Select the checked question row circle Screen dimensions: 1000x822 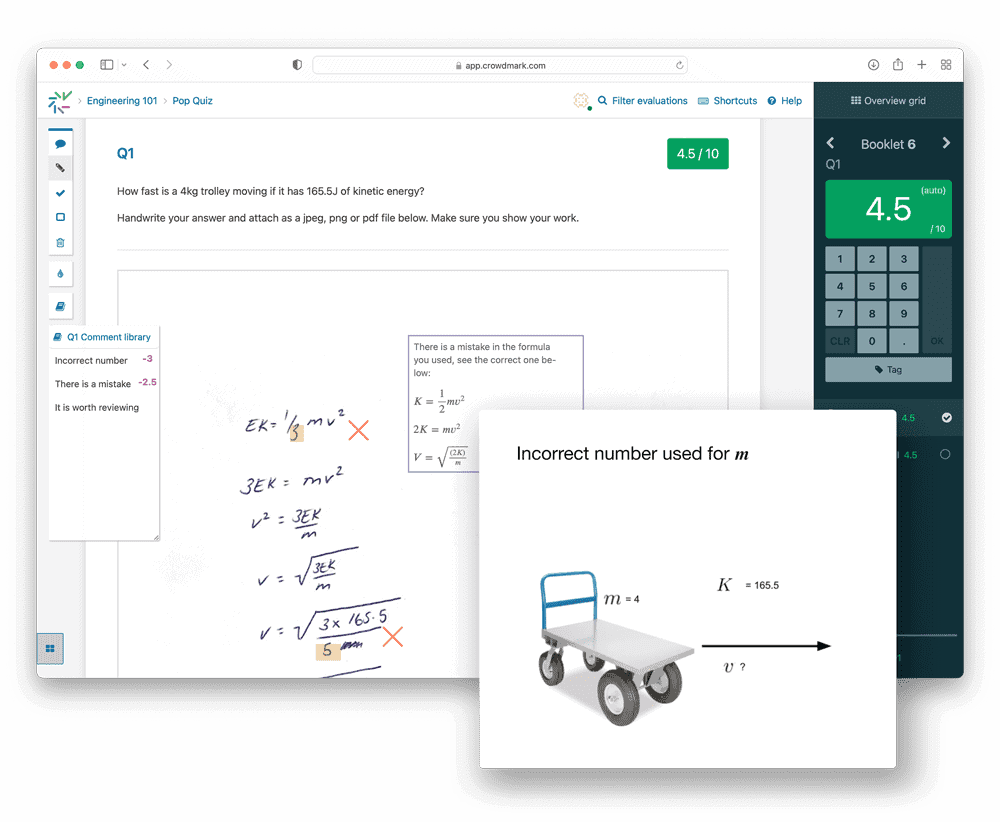coord(946,418)
